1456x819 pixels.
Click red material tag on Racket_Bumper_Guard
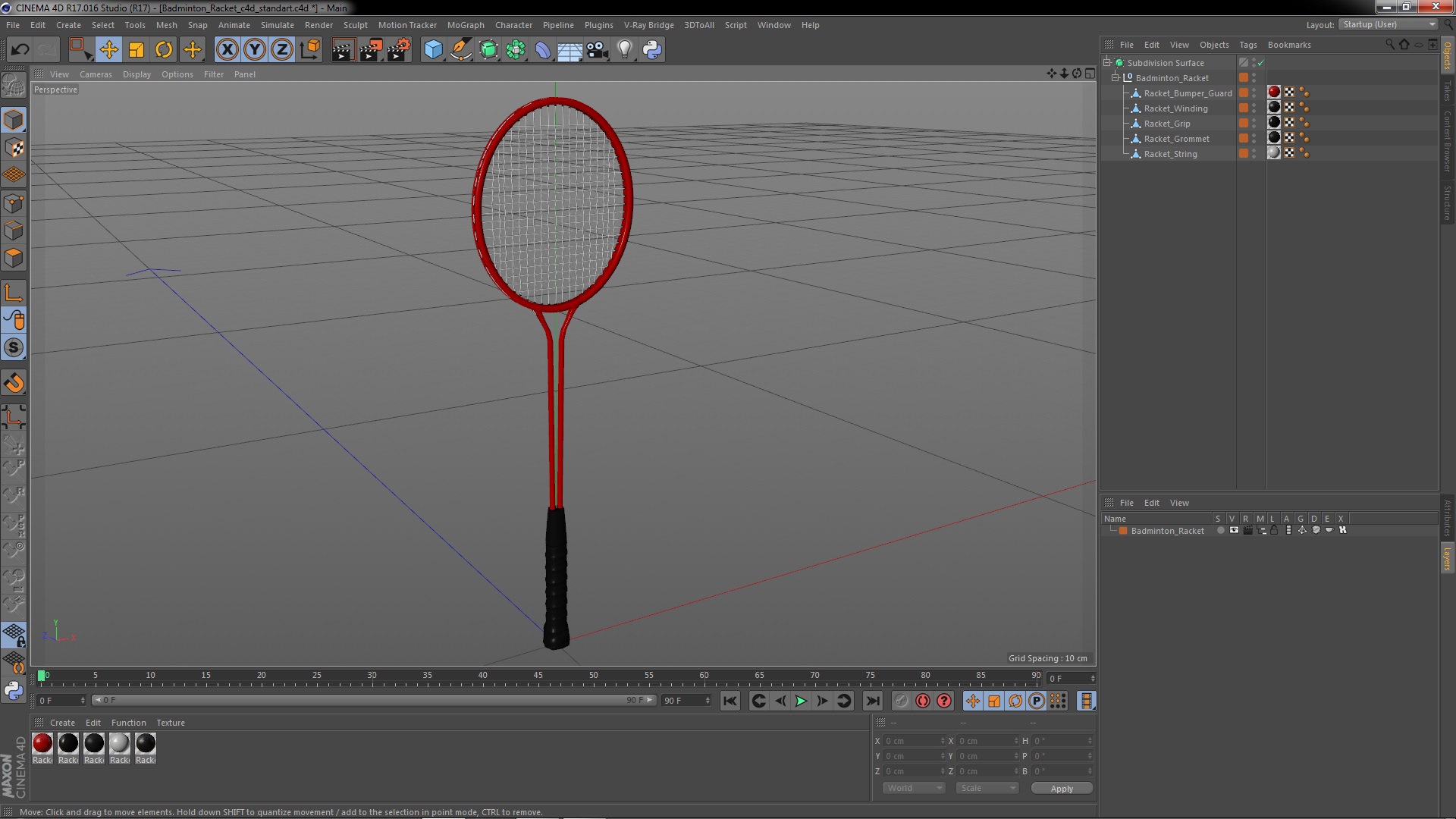pyautogui.click(x=1274, y=93)
